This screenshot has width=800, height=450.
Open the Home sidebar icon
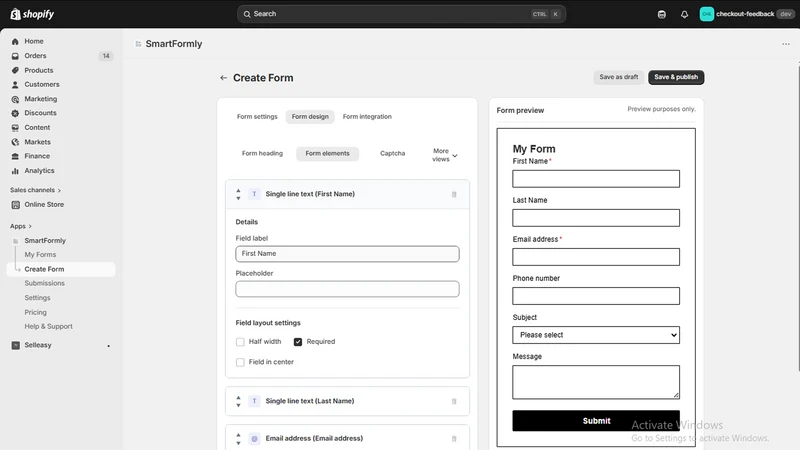click(15, 41)
